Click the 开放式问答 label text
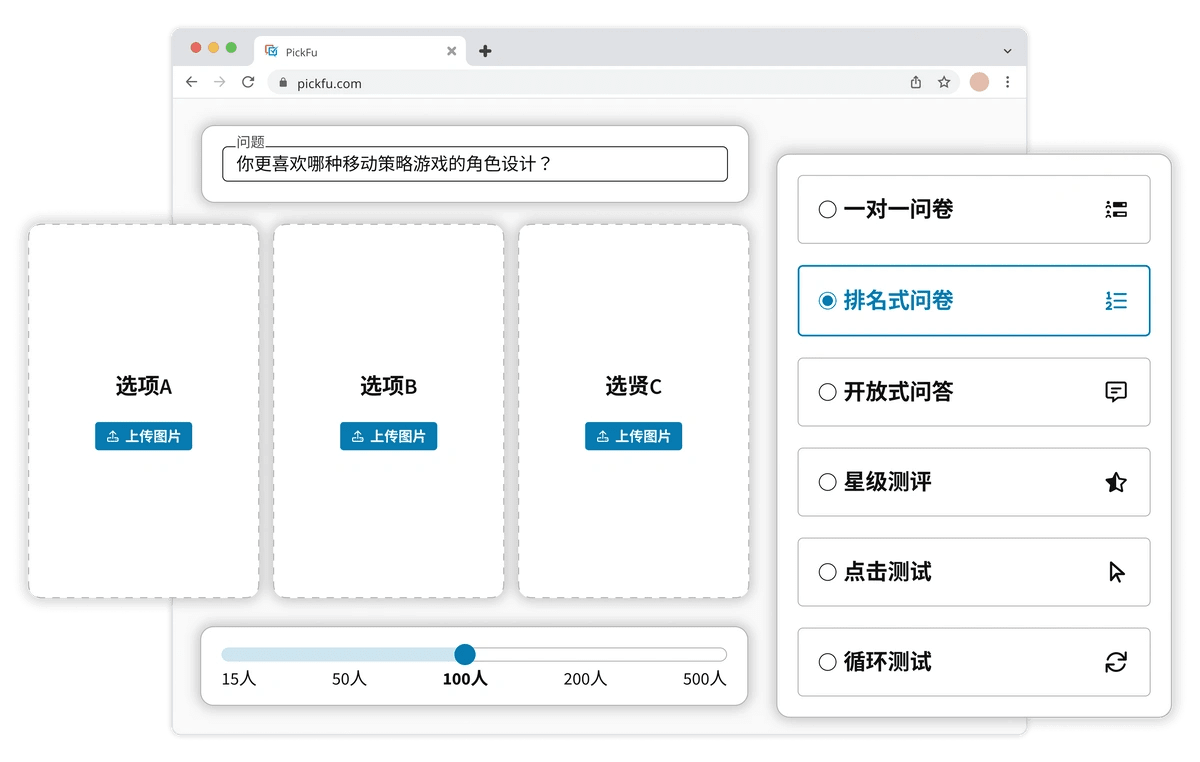Screen dimensions: 1200x762 pyautogui.click(x=898, y=392)
